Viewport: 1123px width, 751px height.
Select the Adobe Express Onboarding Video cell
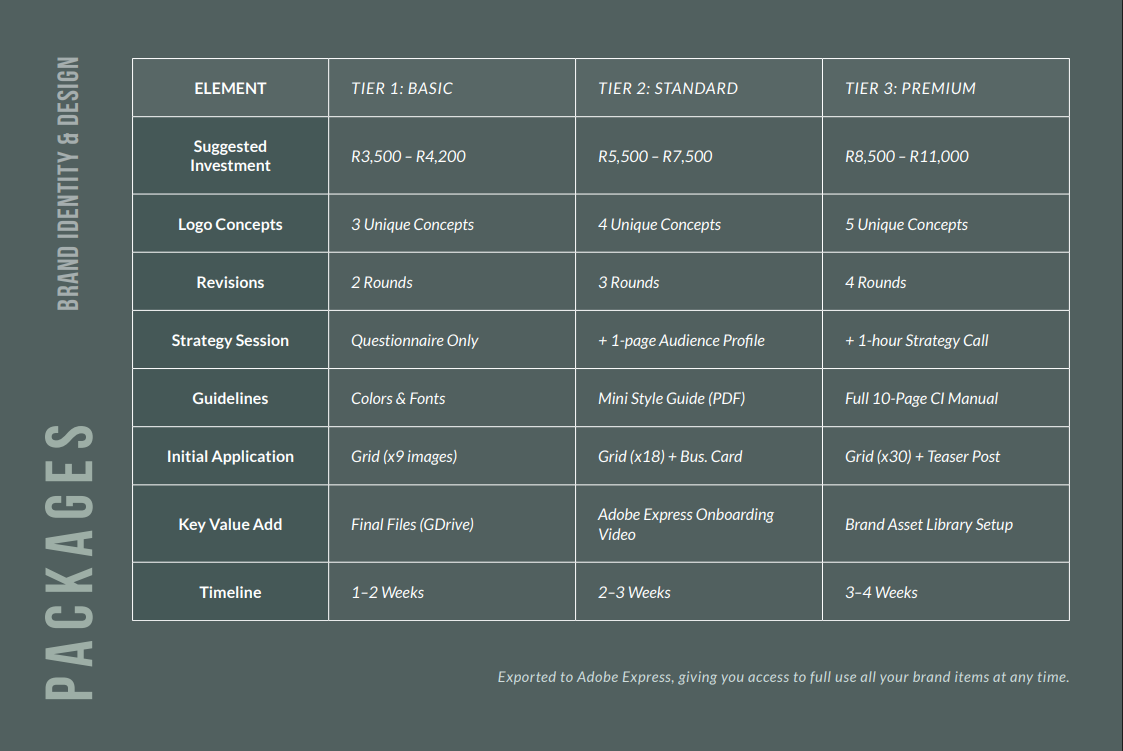click(x=686, y=524)
